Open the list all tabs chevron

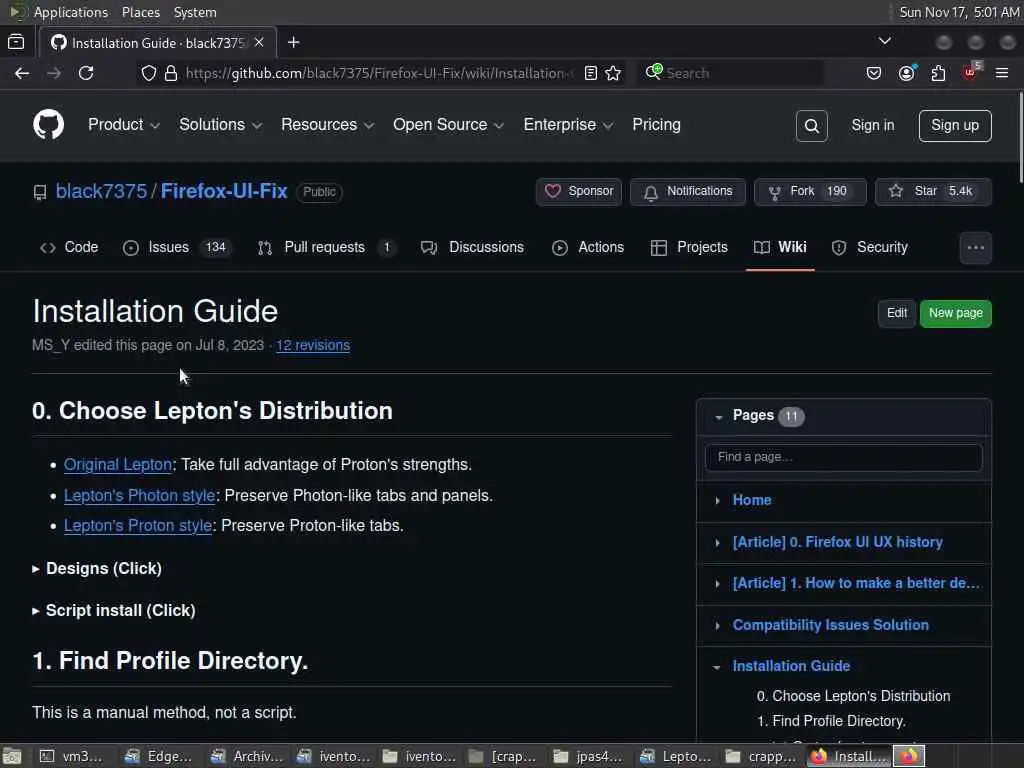coord(884,41)
